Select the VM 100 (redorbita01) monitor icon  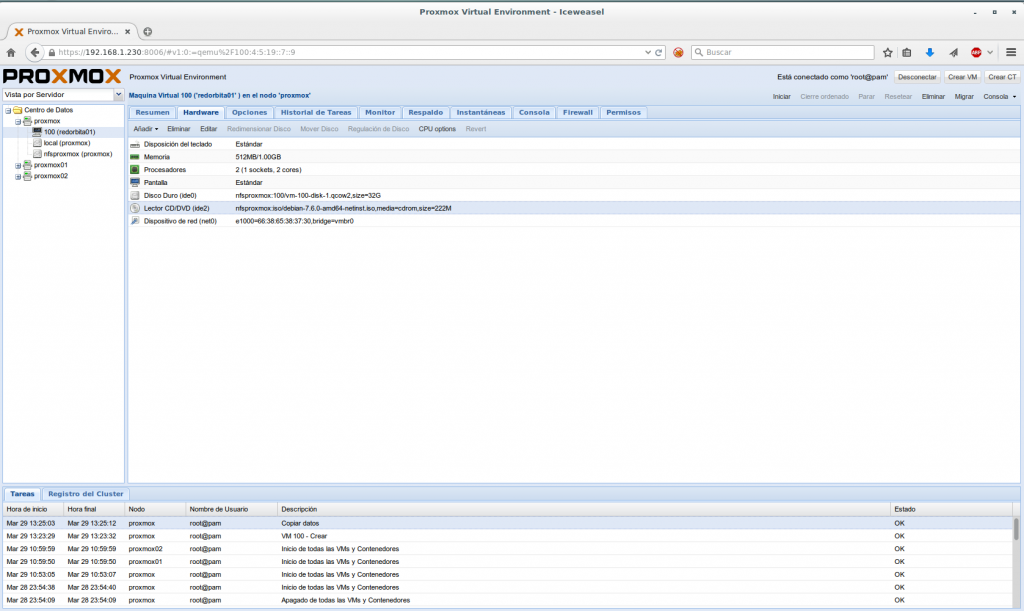pos(38,132)
